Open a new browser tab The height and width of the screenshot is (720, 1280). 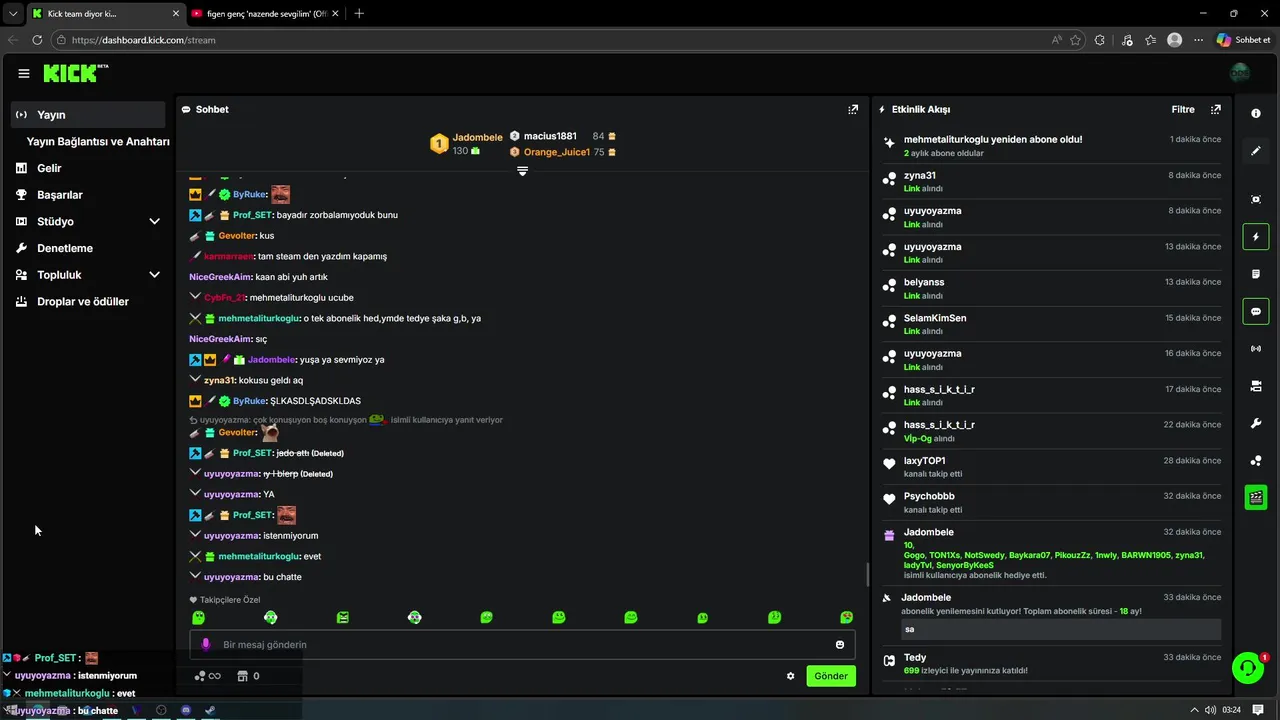pos(359,14)
